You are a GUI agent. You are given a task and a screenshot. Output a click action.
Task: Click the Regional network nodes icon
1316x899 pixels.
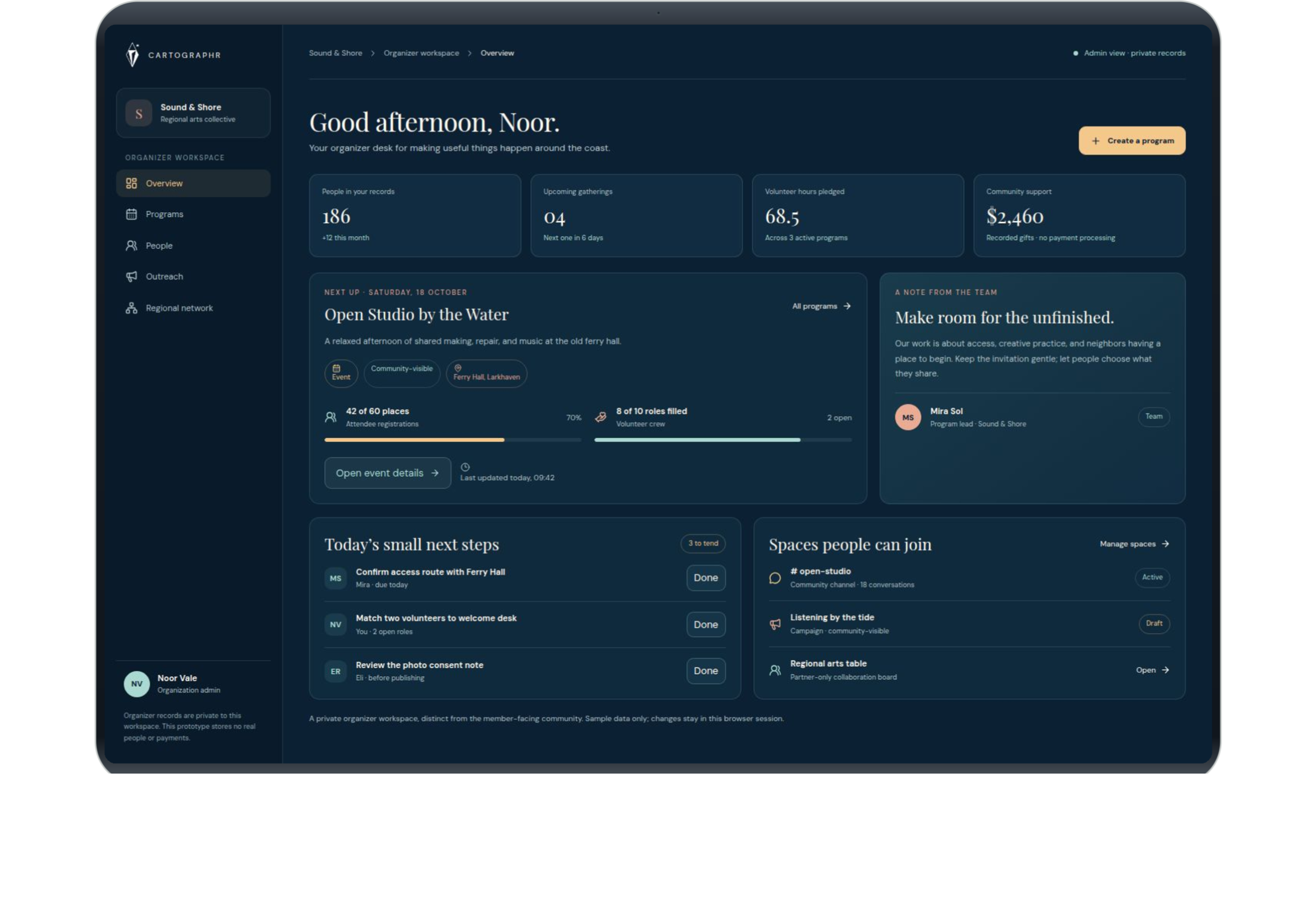(131, 308)
